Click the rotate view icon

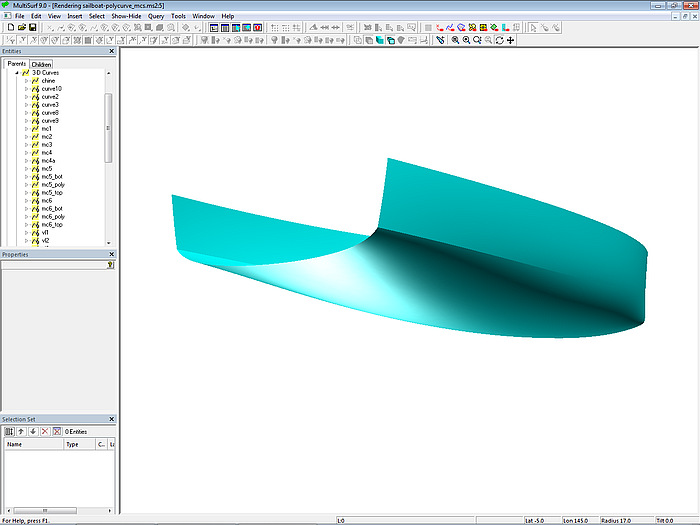click(x=500, y=40)
